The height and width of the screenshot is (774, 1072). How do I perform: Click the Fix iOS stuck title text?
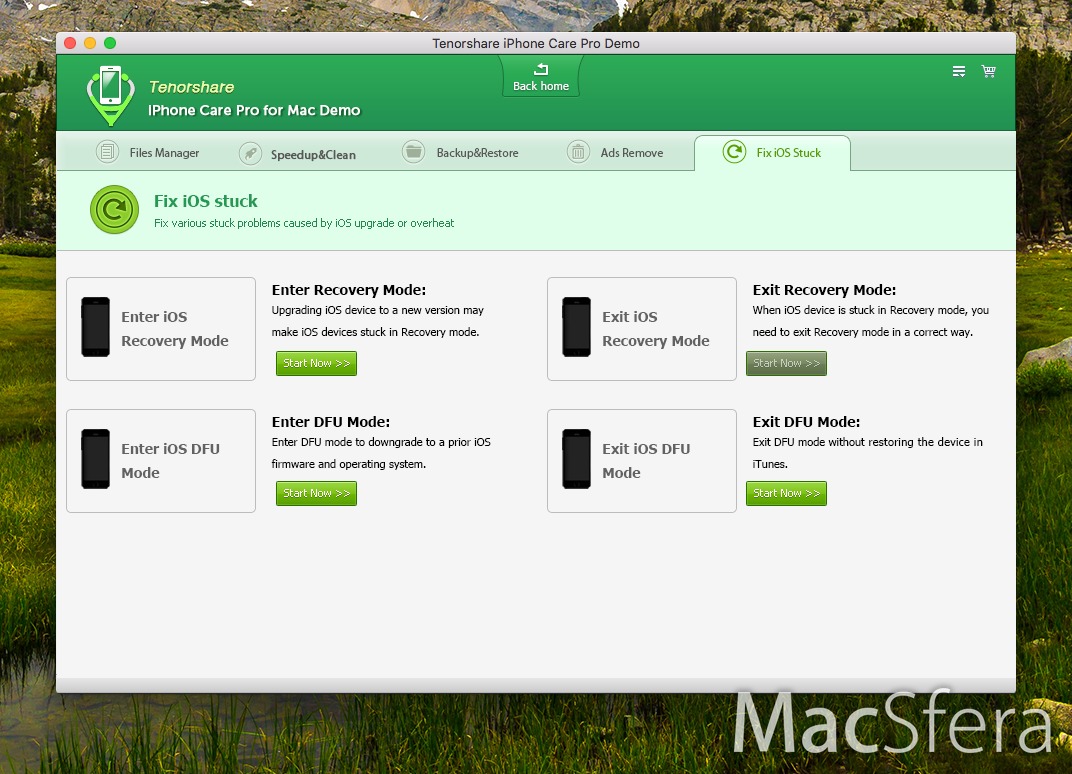pyautogui.click(x=206, y=201)
